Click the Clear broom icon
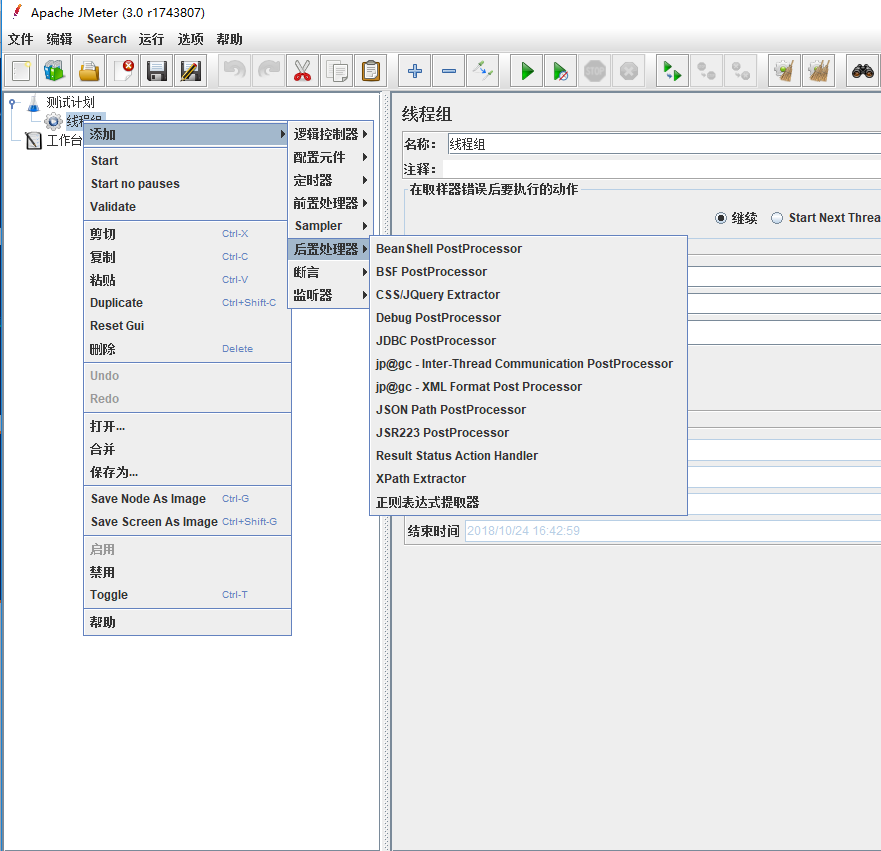The height and width of the screenshot is (851, 881). 784,71
